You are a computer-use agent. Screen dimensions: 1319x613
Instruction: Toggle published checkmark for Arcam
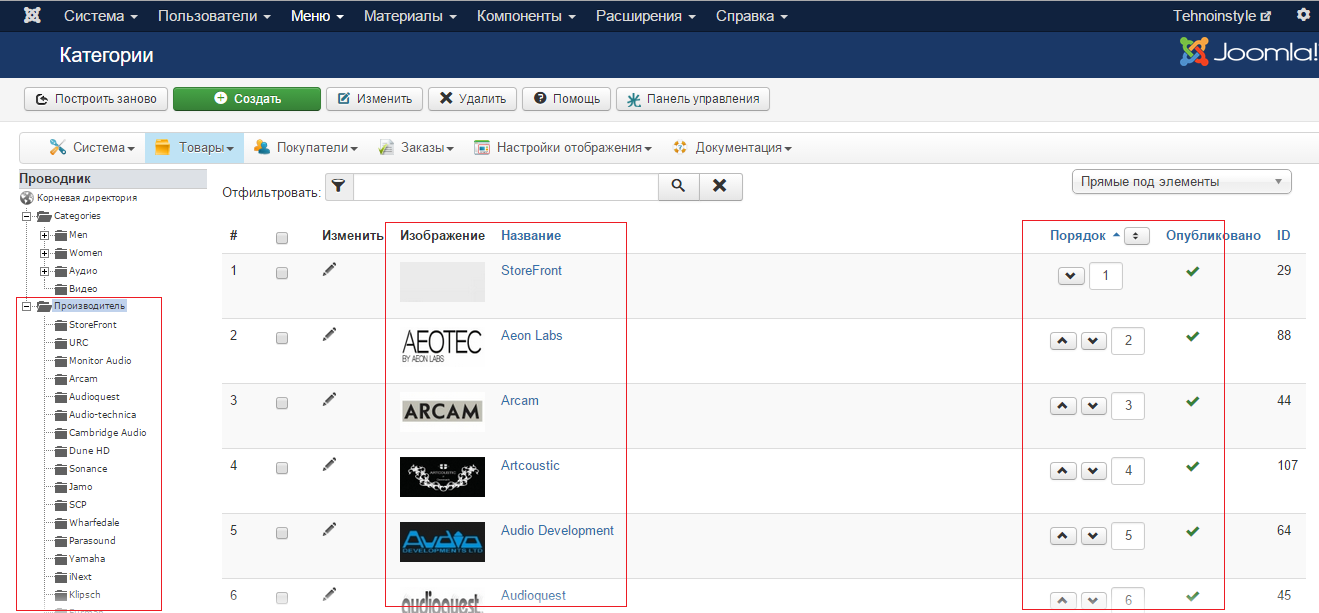pos(1192,401)
